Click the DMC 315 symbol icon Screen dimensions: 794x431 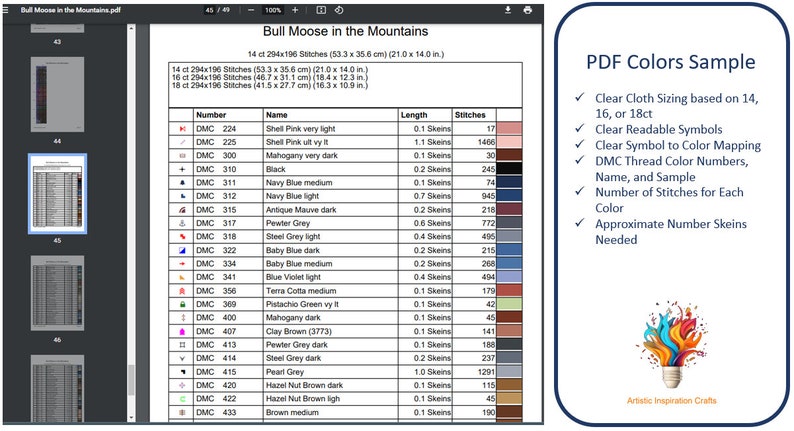click(182, 210)
